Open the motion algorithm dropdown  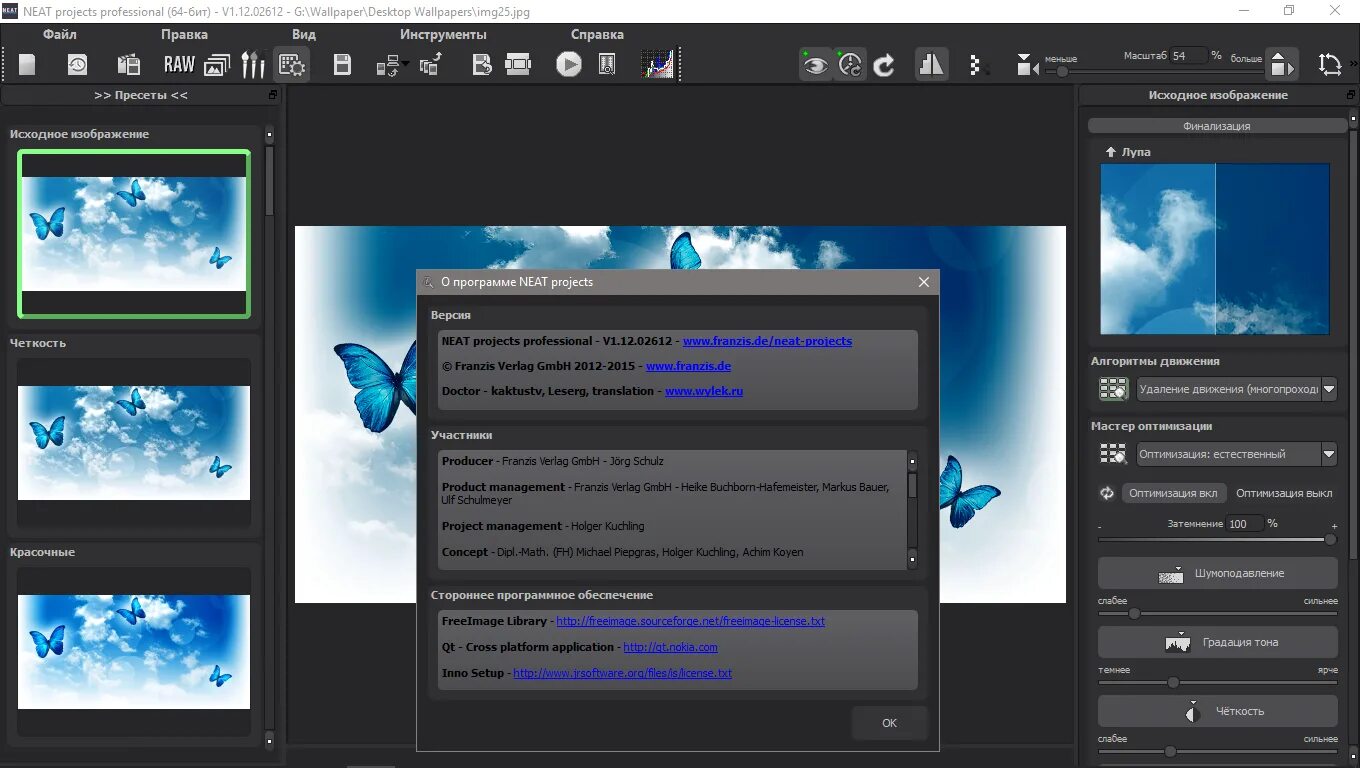pyautogui.click(x=1237, y=389)
